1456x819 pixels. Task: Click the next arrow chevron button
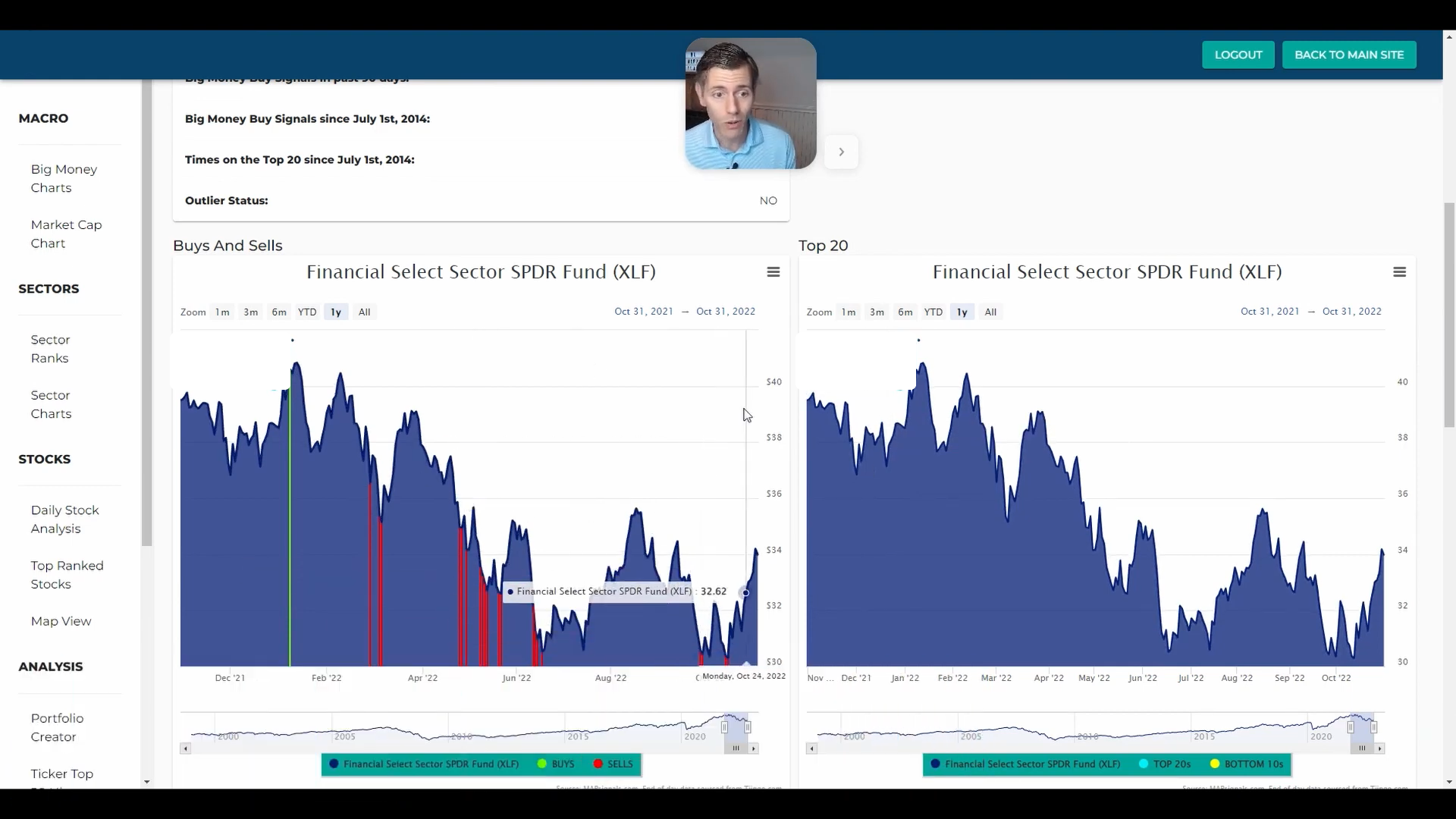coord(841,152)
